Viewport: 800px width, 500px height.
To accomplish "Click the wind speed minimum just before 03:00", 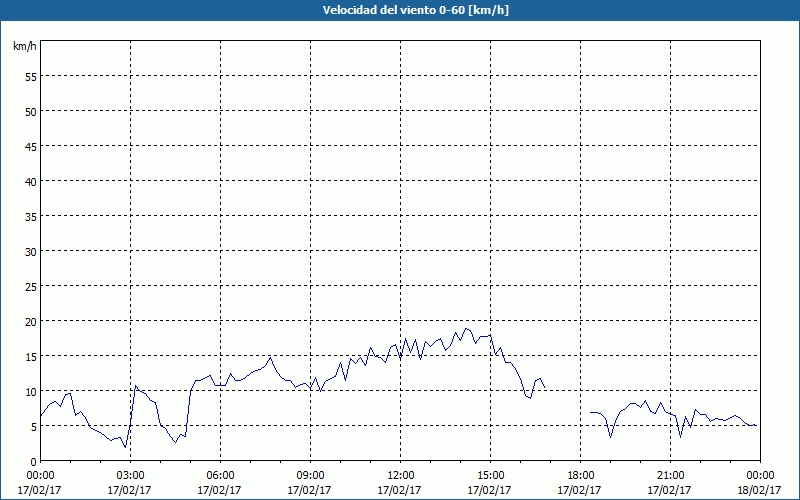I will click(x=125, y=447).
